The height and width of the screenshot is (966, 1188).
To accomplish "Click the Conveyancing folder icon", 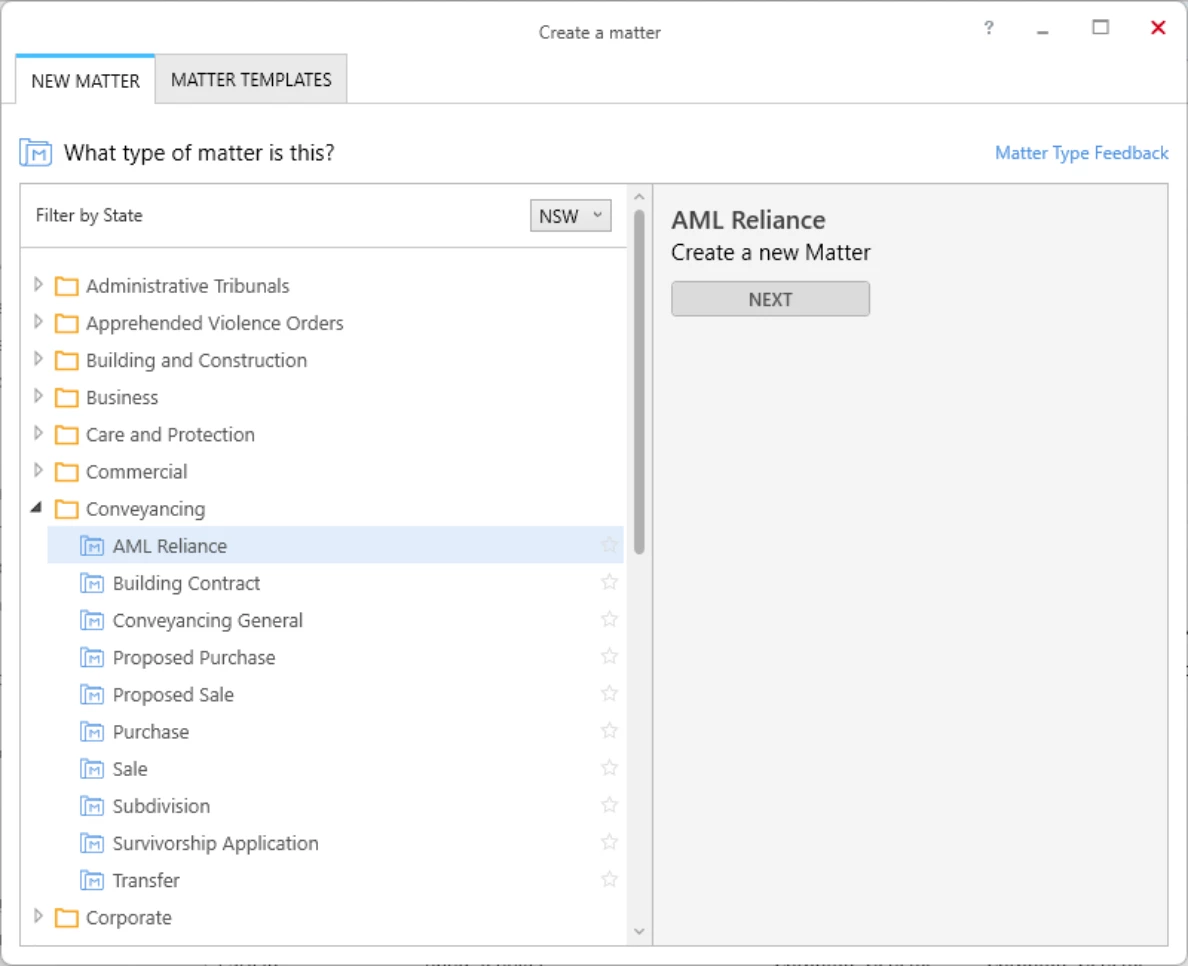I will coord(67,509).
